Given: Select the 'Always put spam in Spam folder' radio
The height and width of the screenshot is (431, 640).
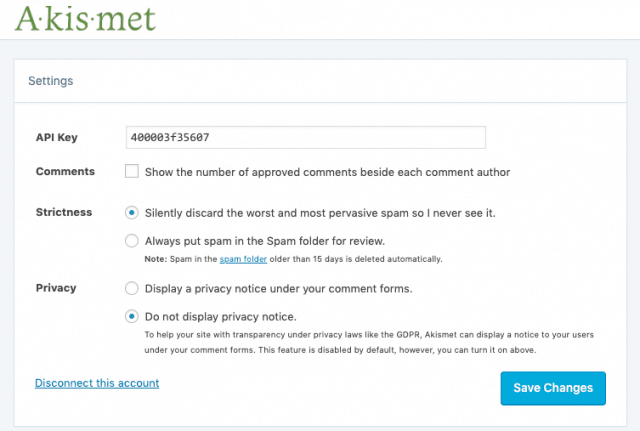Looking at the screenshot, I should pos(131,241).
